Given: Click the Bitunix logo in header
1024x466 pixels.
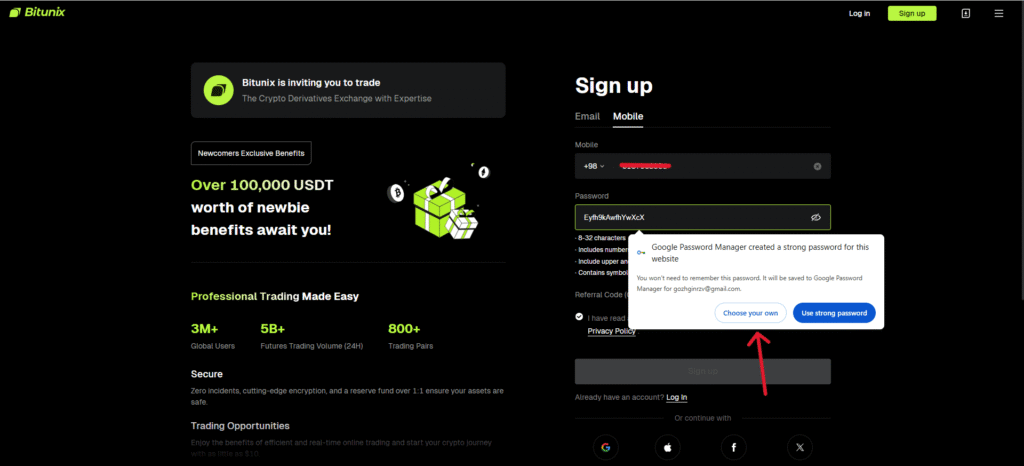Looking at the screenshot, I should pyautogui.click(x=37, y=13).
